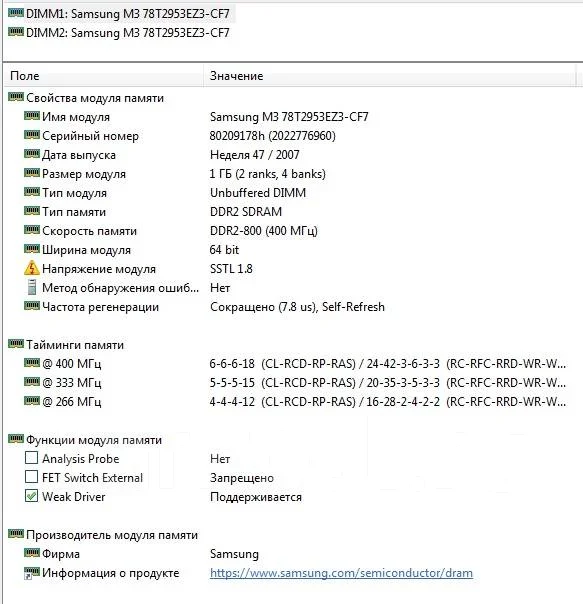
Task: Click the icon beside Скорость памяти
Action: click(32, 230)
